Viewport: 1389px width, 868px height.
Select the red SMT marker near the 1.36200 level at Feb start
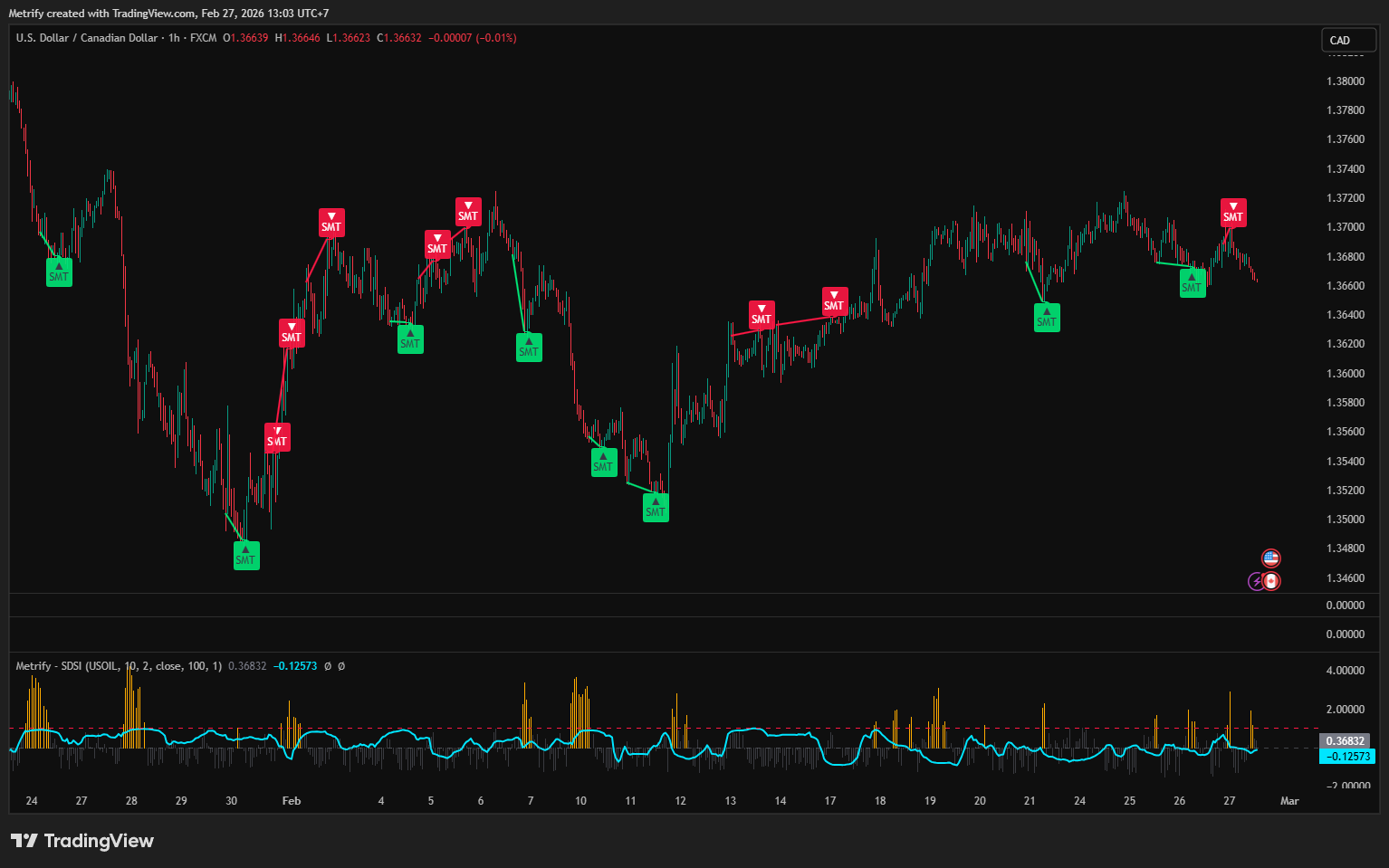292,333
